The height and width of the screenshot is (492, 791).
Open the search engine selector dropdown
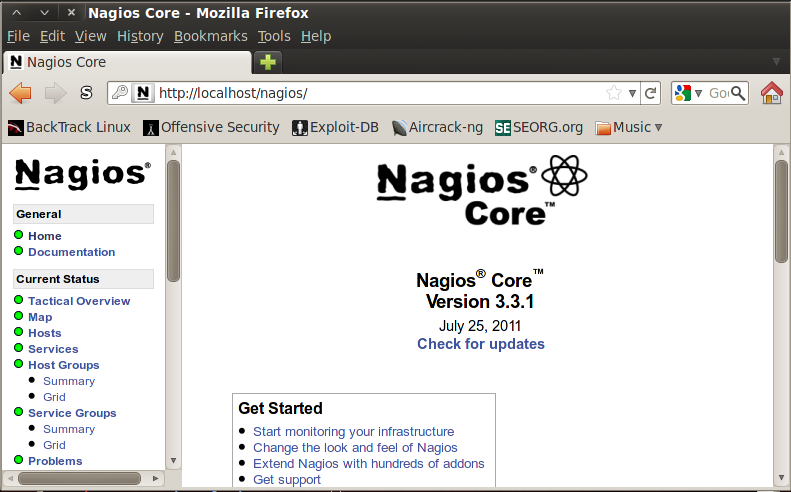pos(698,93)
